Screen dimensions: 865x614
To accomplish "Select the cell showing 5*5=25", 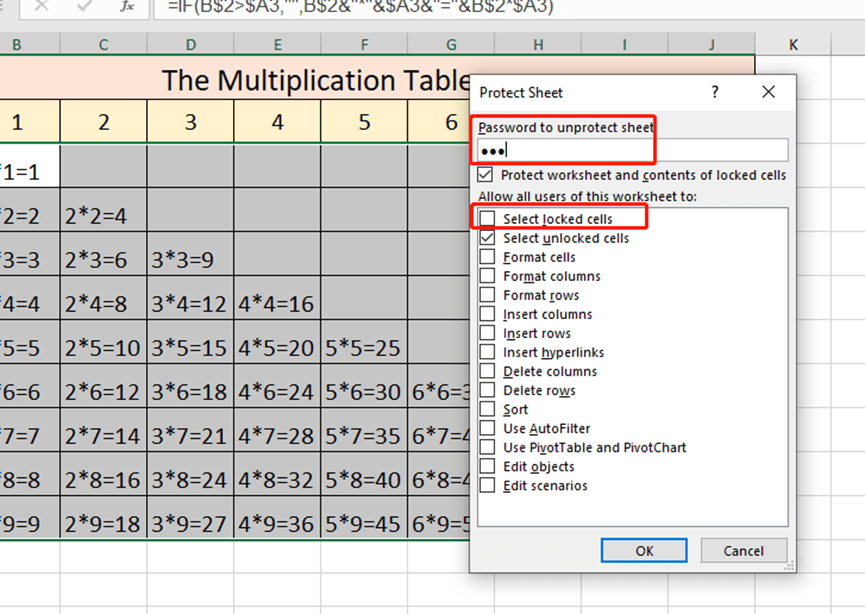I will (364, 342).
